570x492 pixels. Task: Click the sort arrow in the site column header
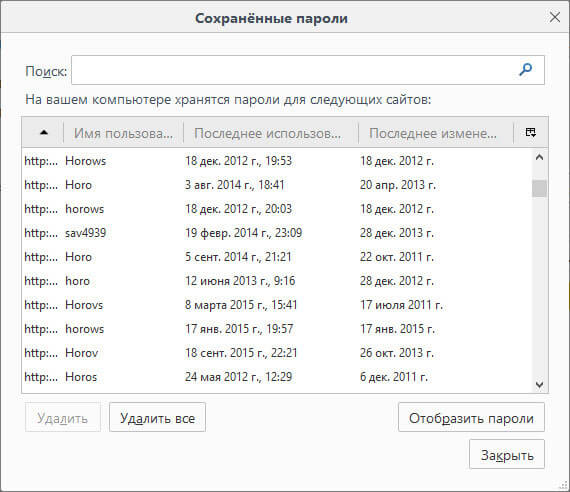44,132
